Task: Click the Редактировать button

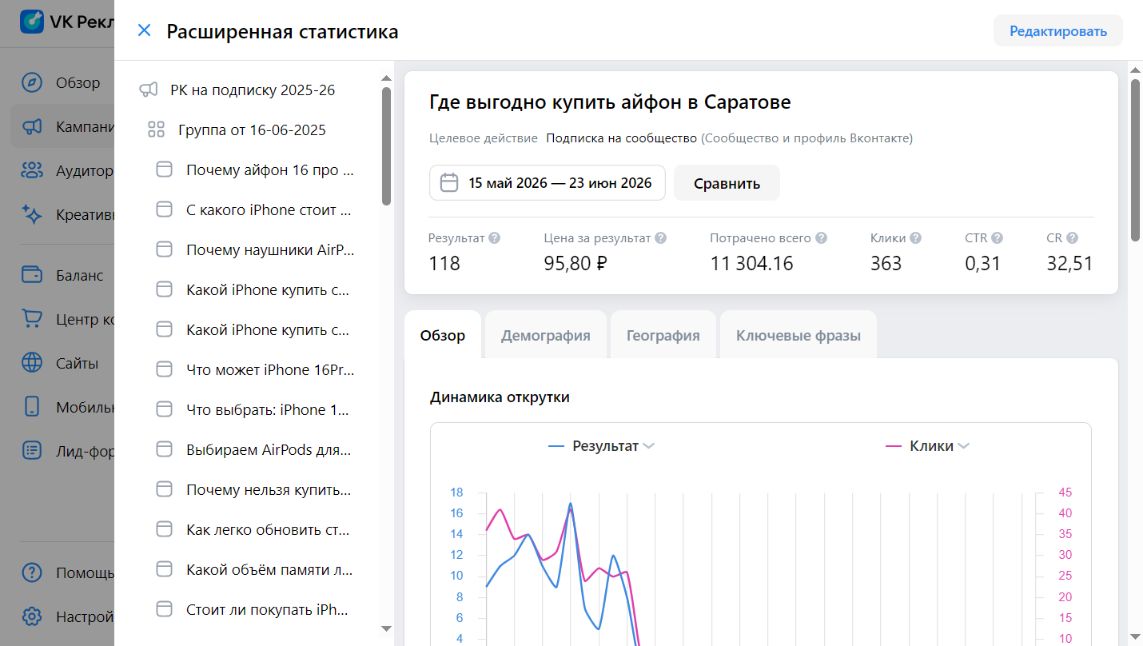Action: (1058, 31)
